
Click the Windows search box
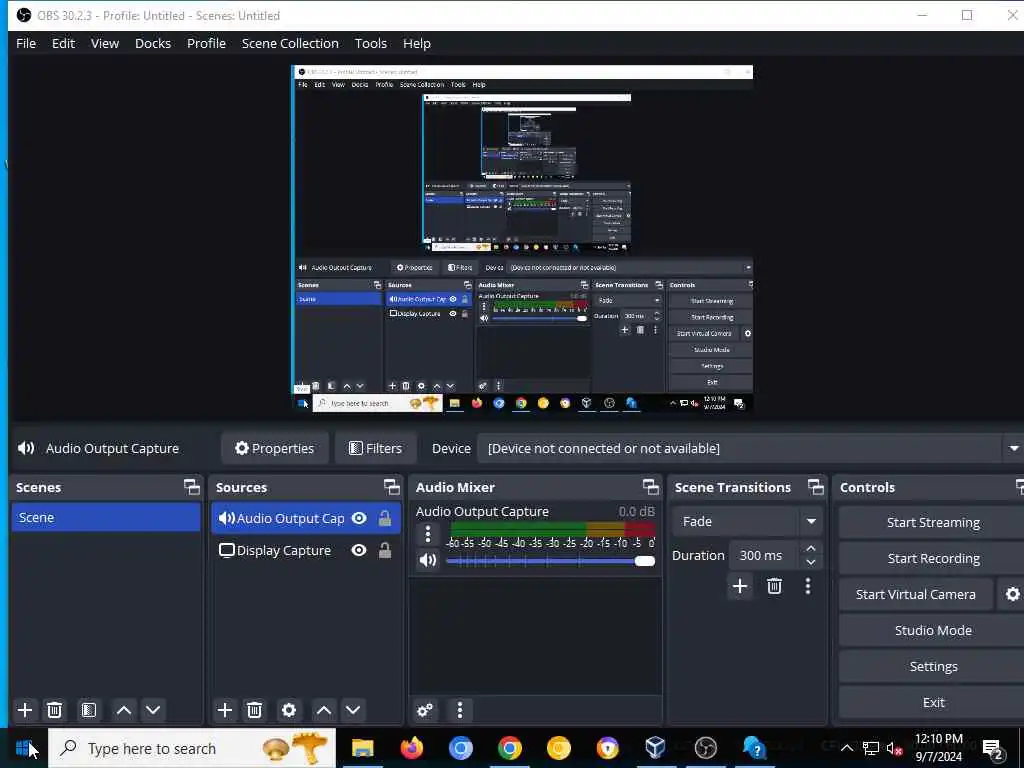click(x=192, y=748)
